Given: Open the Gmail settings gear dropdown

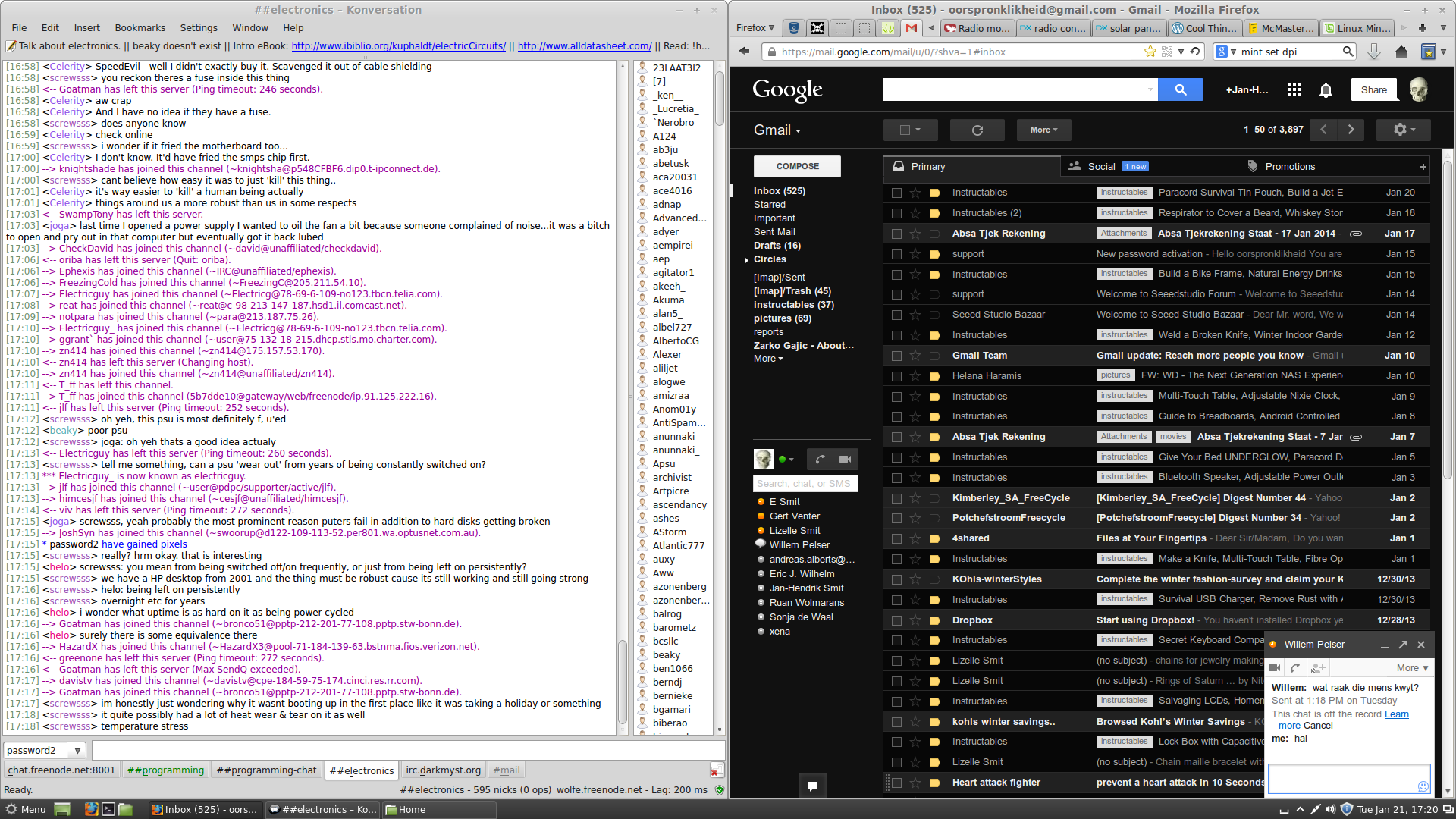Looking at the screenshot, I should click(1403, 130).
